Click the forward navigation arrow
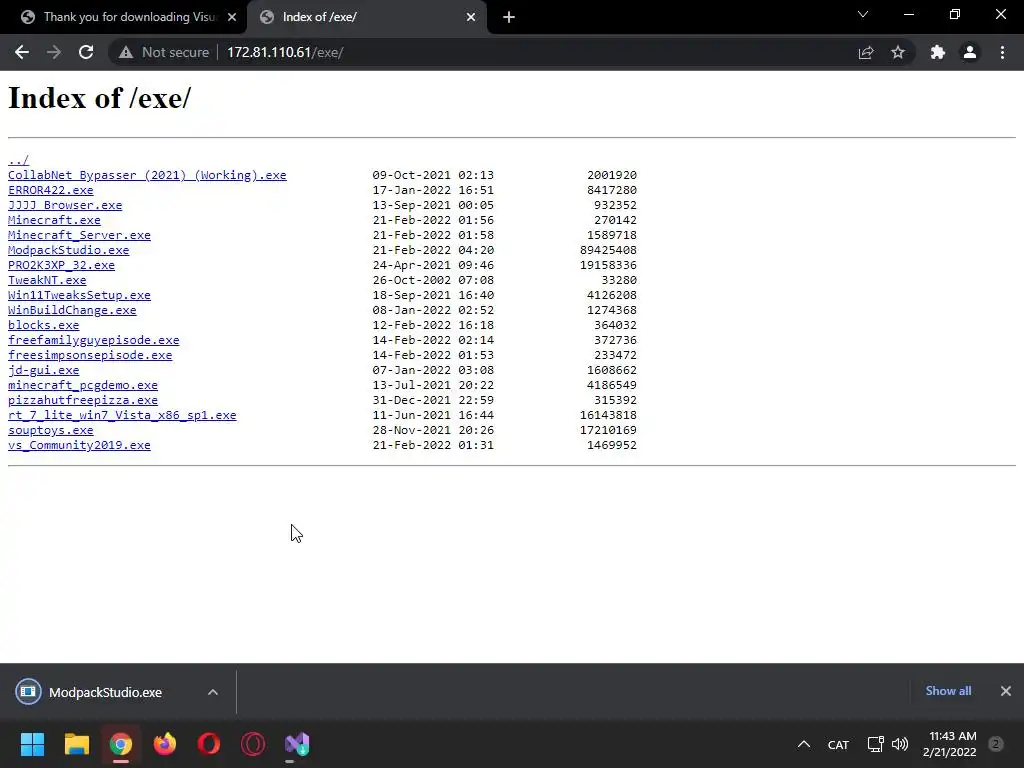1024x768 pixels. [x=54, y=52]
